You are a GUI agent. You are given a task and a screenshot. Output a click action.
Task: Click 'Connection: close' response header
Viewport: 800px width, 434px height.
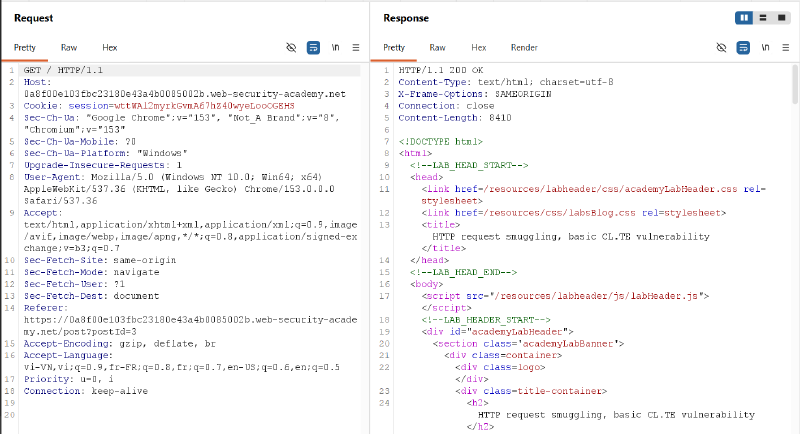click(x=446, y=106)
